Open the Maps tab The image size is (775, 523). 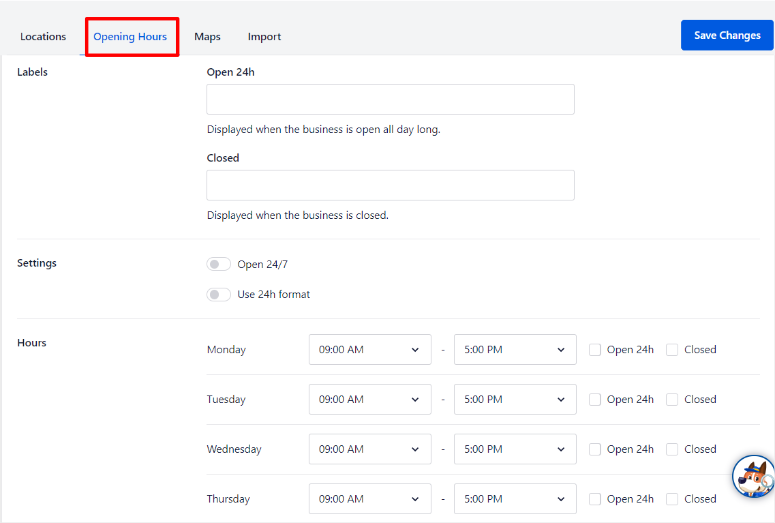pos(207,37)
